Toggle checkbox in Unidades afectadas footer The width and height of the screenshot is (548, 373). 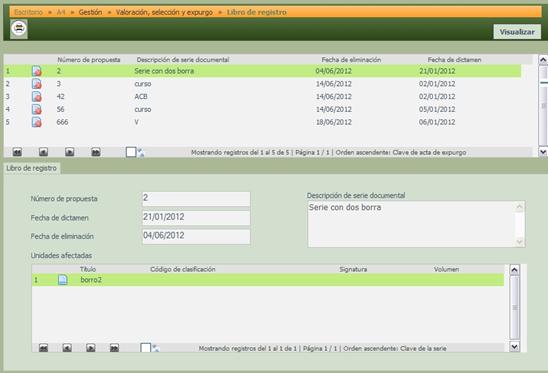(x=146, y=348)
